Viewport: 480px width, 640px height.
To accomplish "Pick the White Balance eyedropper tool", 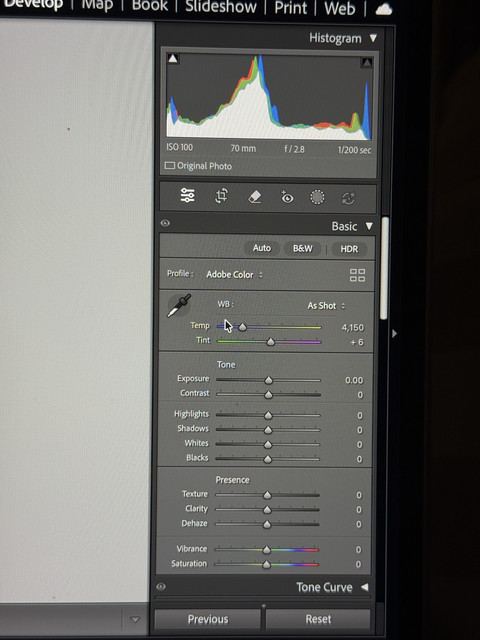I will pyautogui.click(x=179, y=305).
